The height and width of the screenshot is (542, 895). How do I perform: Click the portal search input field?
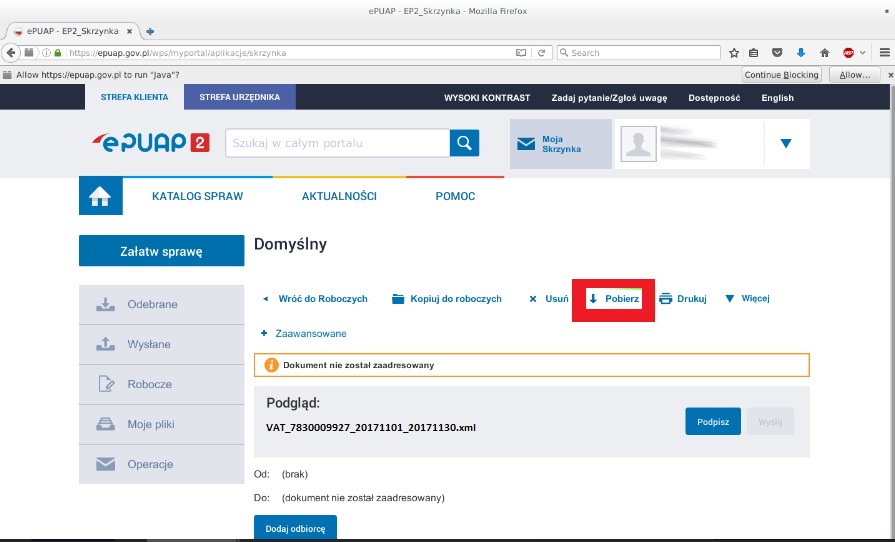337,143
